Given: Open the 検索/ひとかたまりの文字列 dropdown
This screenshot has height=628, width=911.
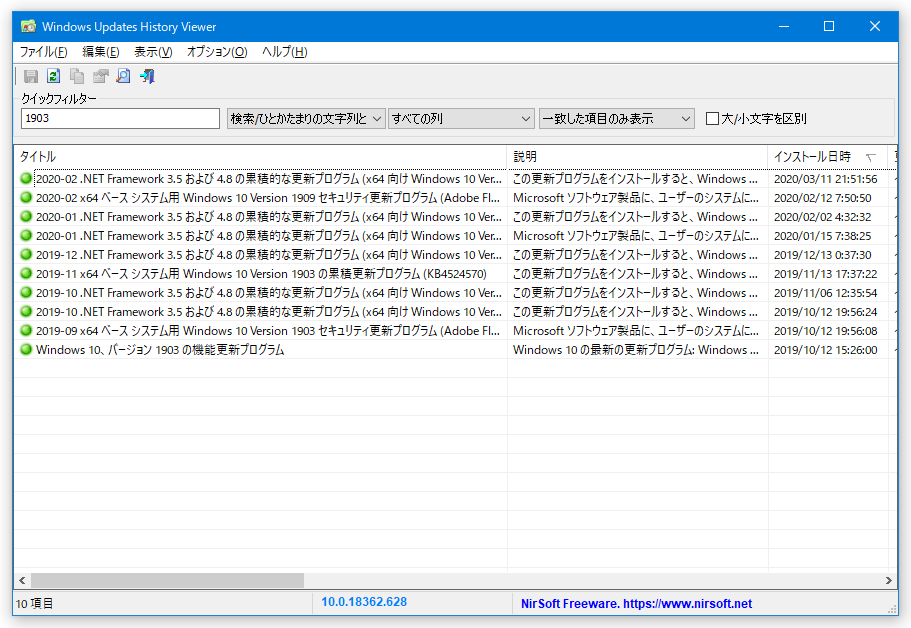Looking at the screenshot, I should (x=306, y=119).
